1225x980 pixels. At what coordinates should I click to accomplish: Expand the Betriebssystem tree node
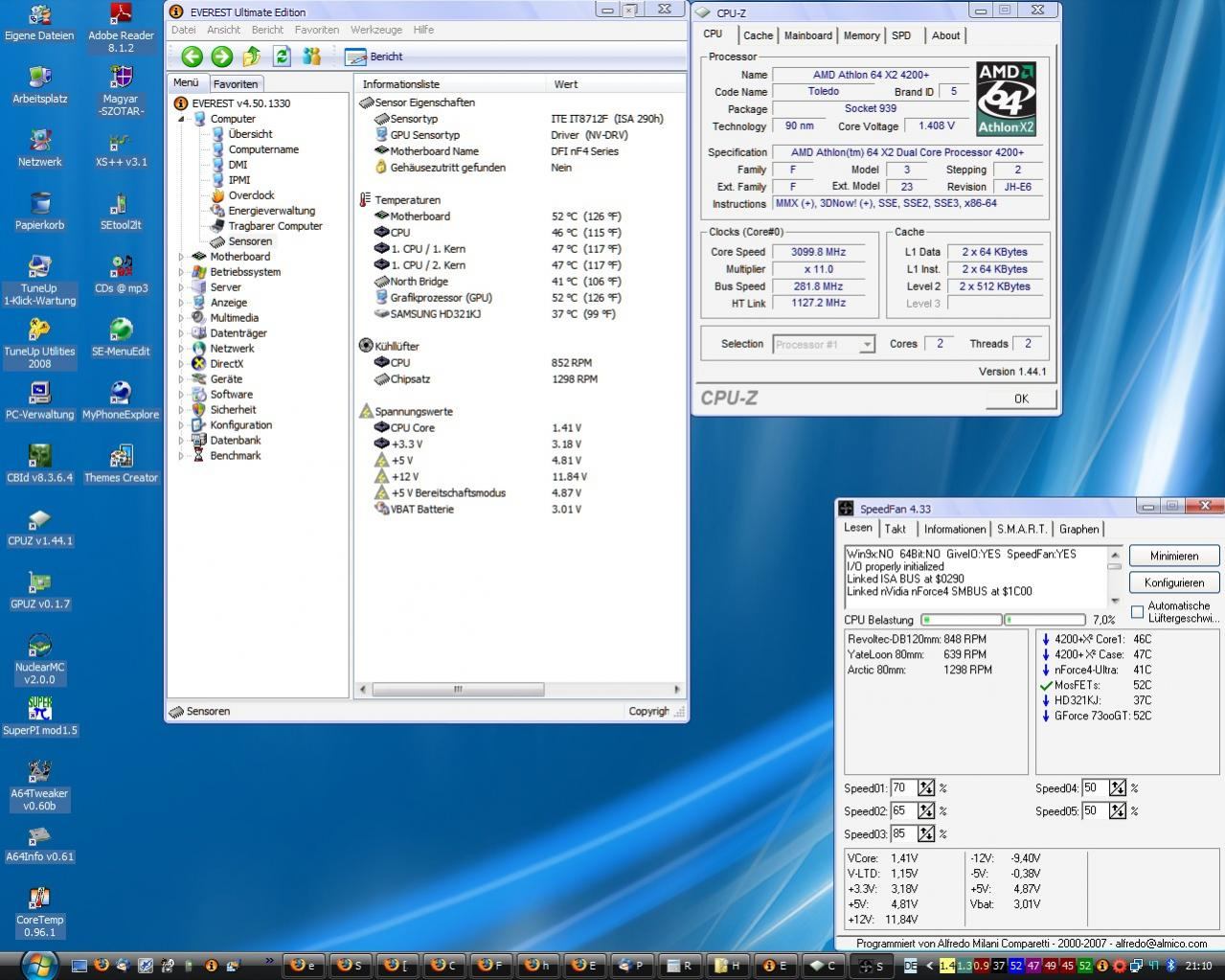click(x=181, y=272)
